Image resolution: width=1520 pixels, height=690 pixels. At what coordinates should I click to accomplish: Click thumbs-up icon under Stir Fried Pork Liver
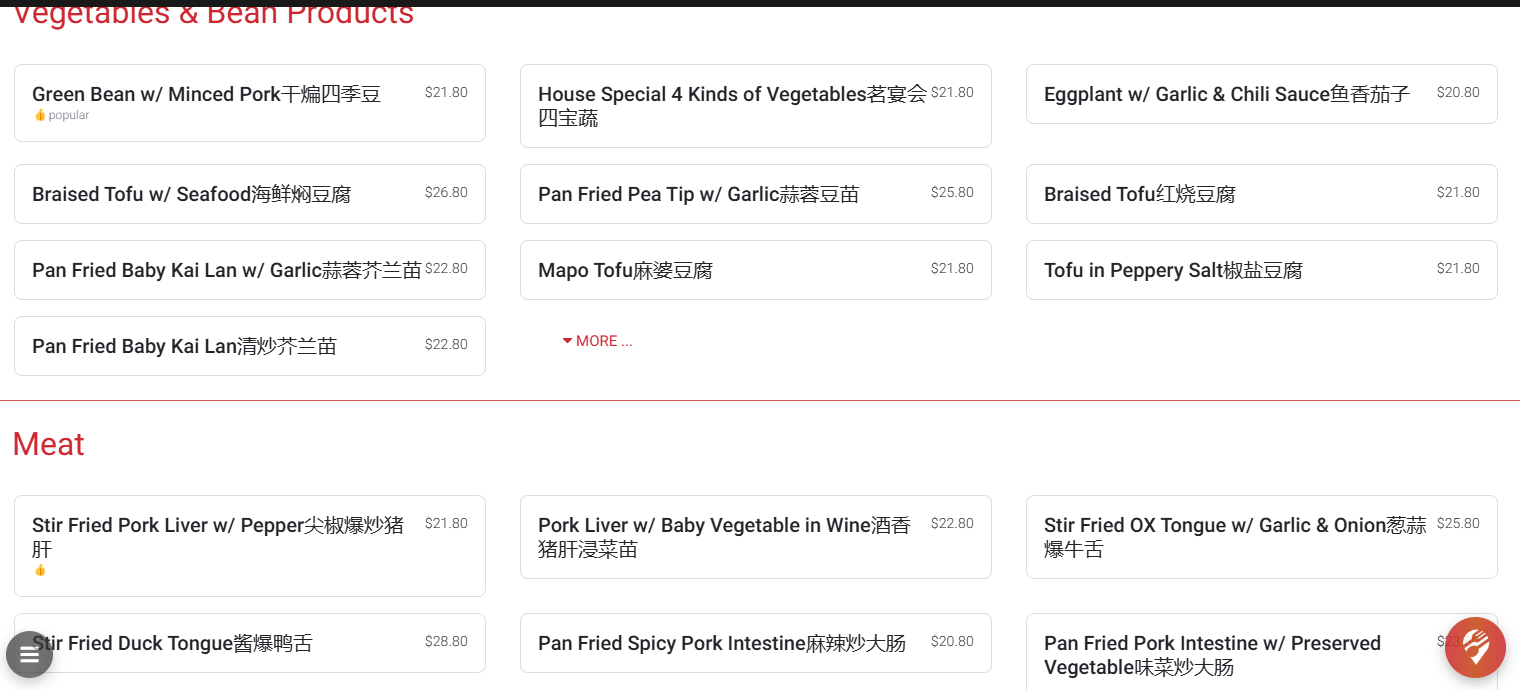click(x=40, y=570)
